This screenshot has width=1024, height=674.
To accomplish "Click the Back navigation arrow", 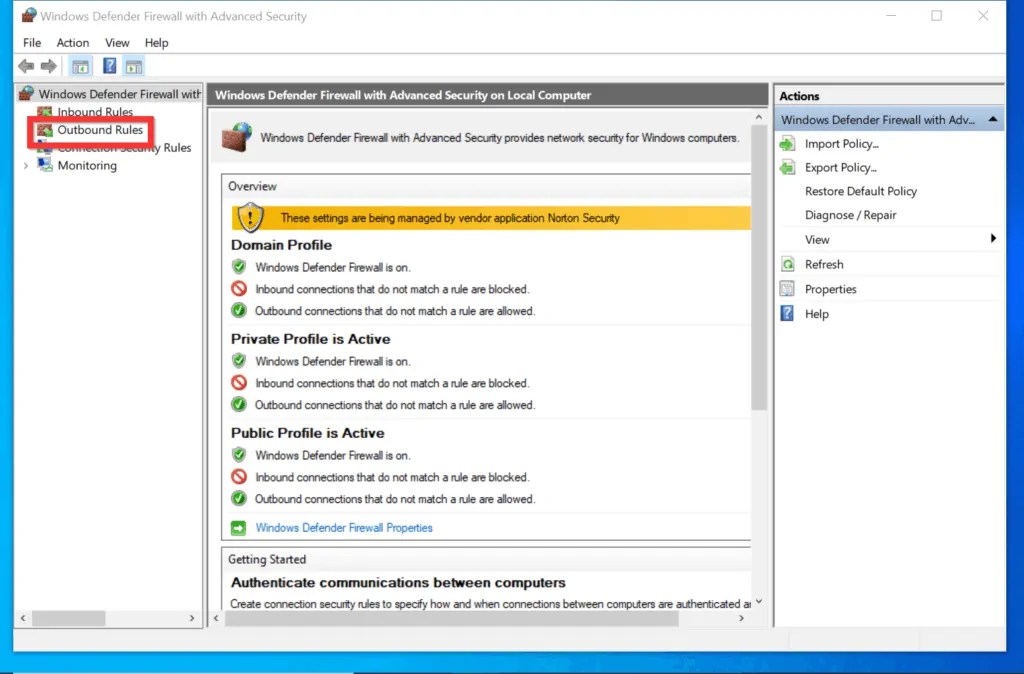I will click(25, 66).
